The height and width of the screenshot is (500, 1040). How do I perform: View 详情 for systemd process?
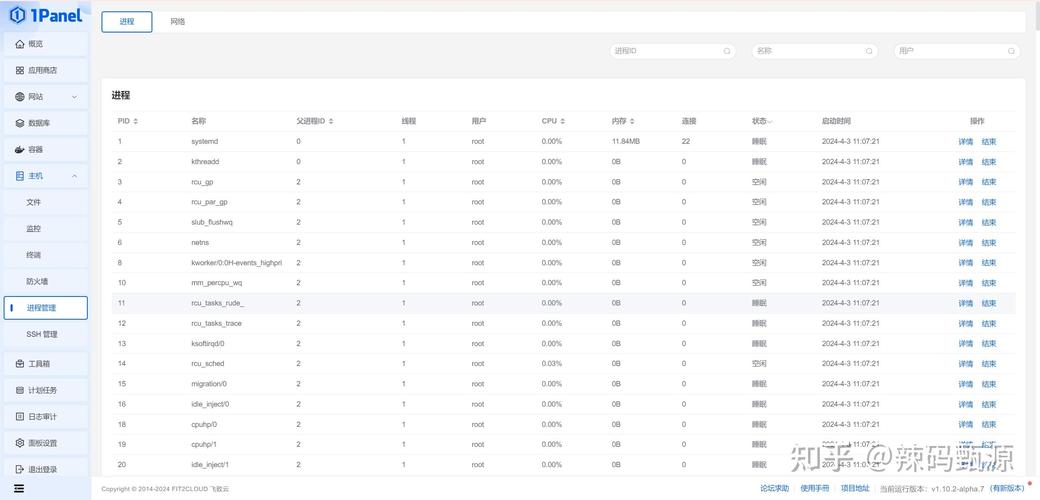(966, 142)
